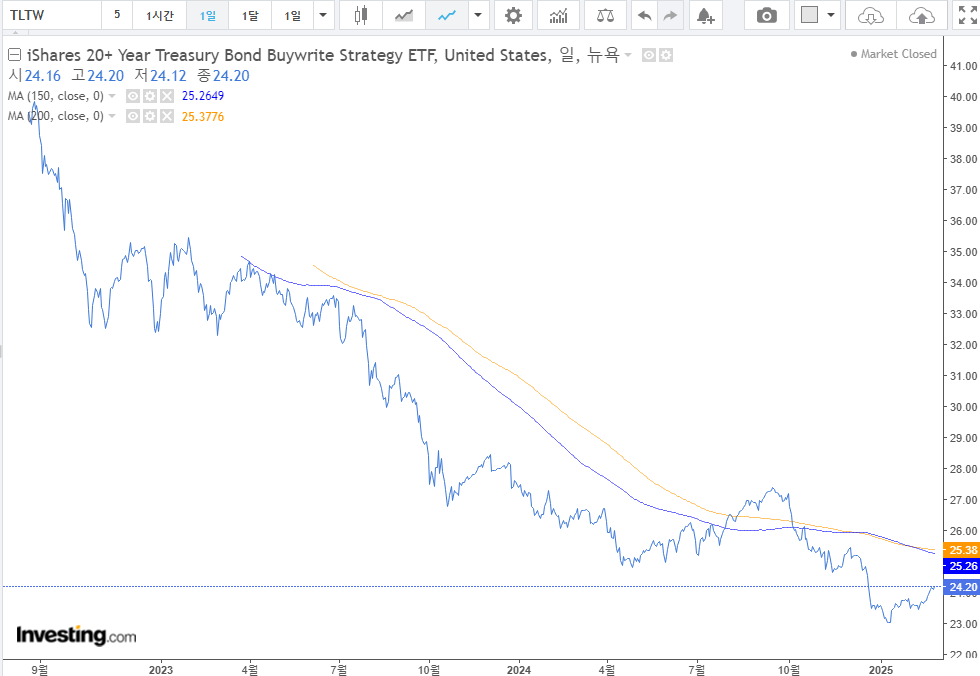The height and width of the screenshot is (676, 980).
Task: Click the 2024 time axis label
Action: [x=519, y=670]
